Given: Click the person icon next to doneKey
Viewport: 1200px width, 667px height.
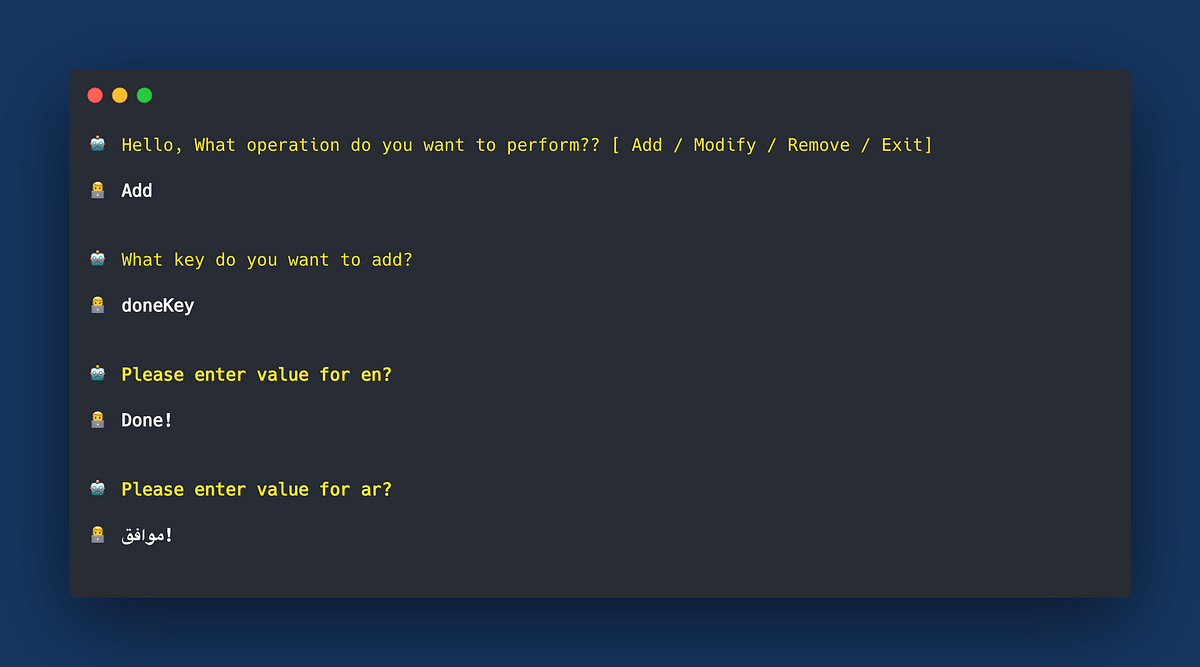Looking at the screenshot, I should [x=96, y=304].
